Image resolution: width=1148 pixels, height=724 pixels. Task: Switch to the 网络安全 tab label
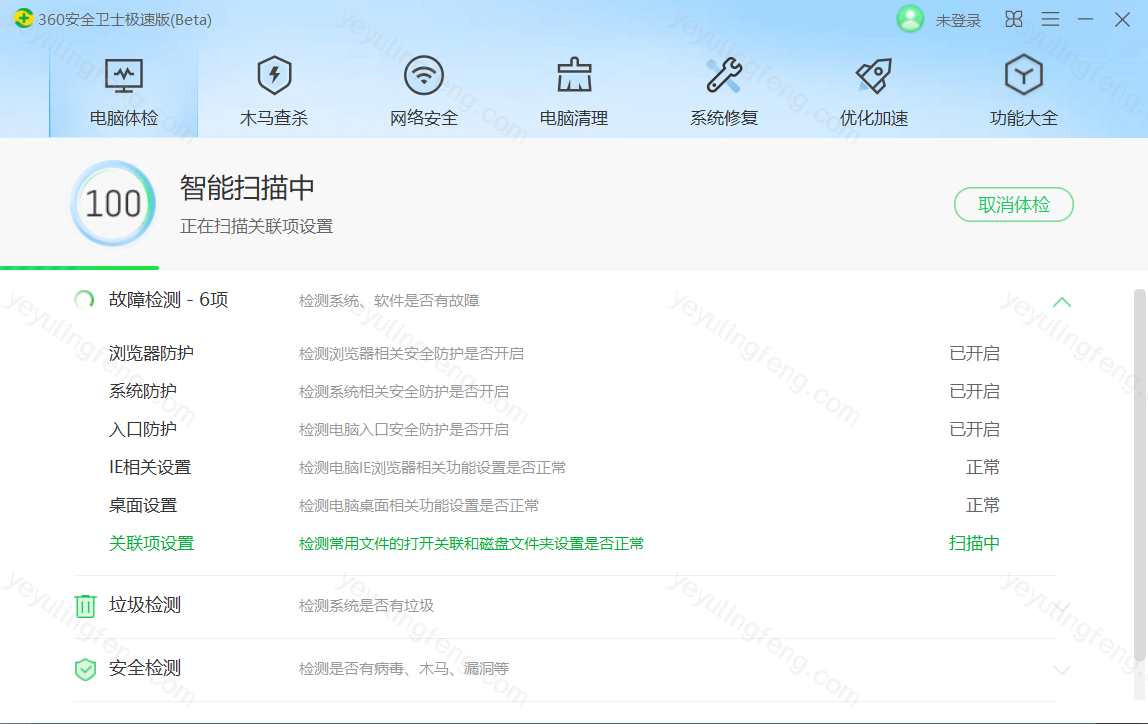tap(424, 118)
